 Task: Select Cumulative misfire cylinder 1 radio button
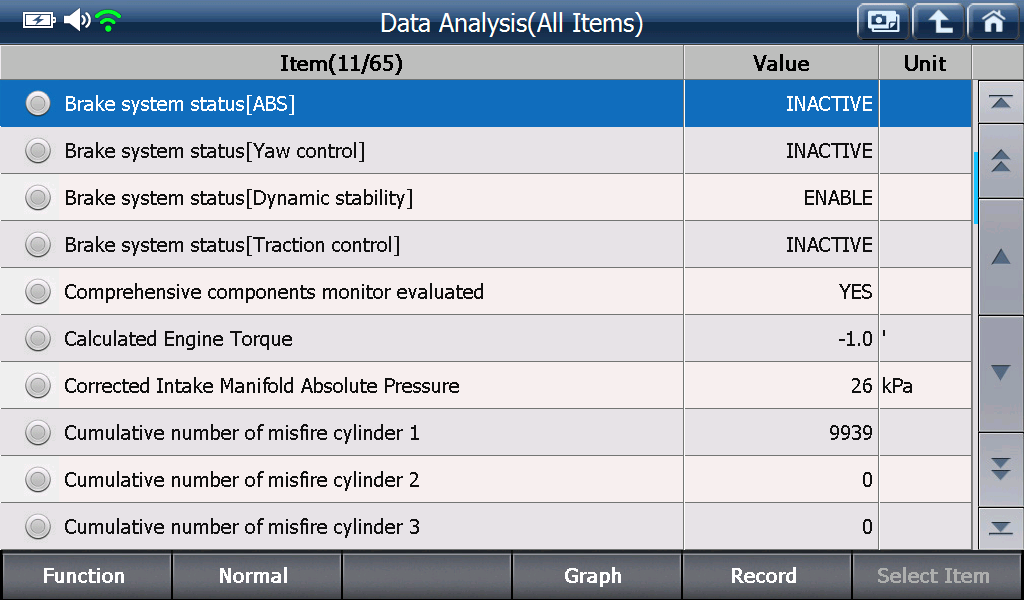point(38,433)
